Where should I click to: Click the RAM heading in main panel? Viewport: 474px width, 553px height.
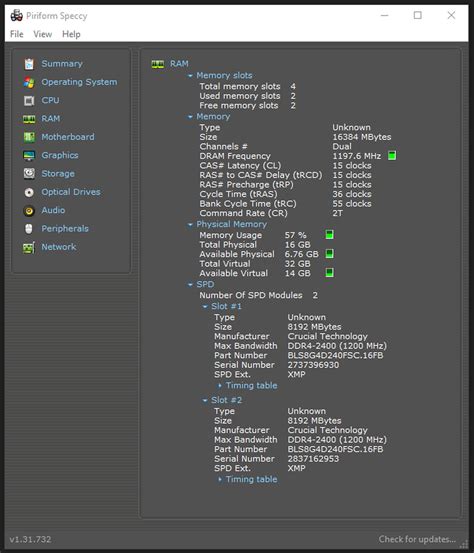pyautogui.click(x=179, y=64)
